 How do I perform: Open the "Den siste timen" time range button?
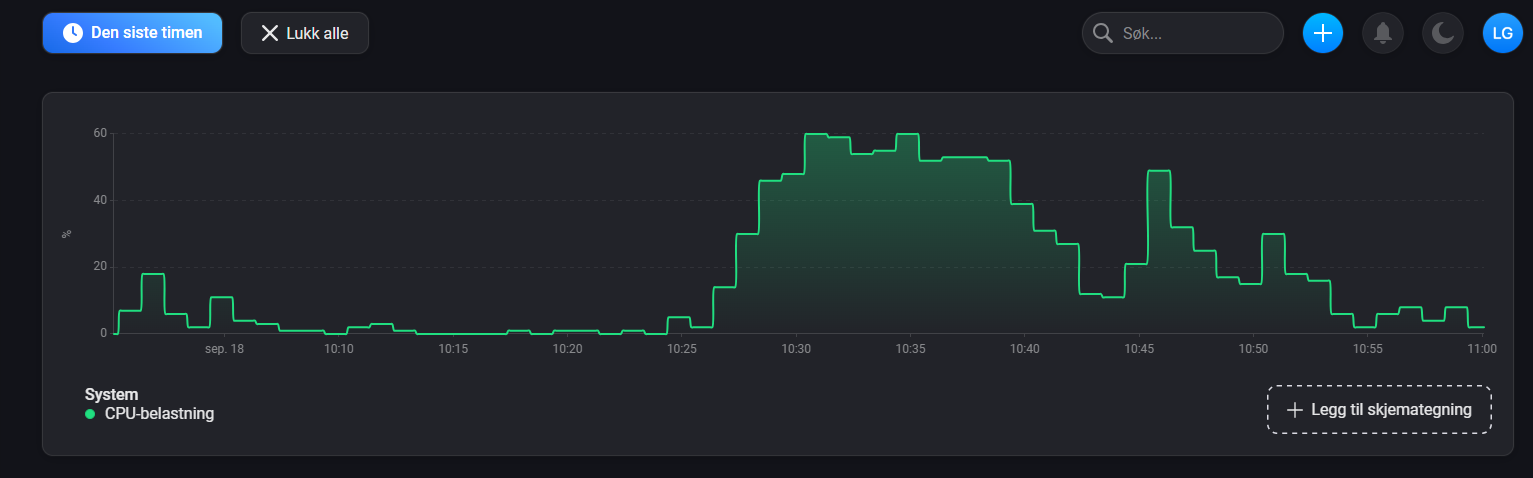(x=132, y=33)
